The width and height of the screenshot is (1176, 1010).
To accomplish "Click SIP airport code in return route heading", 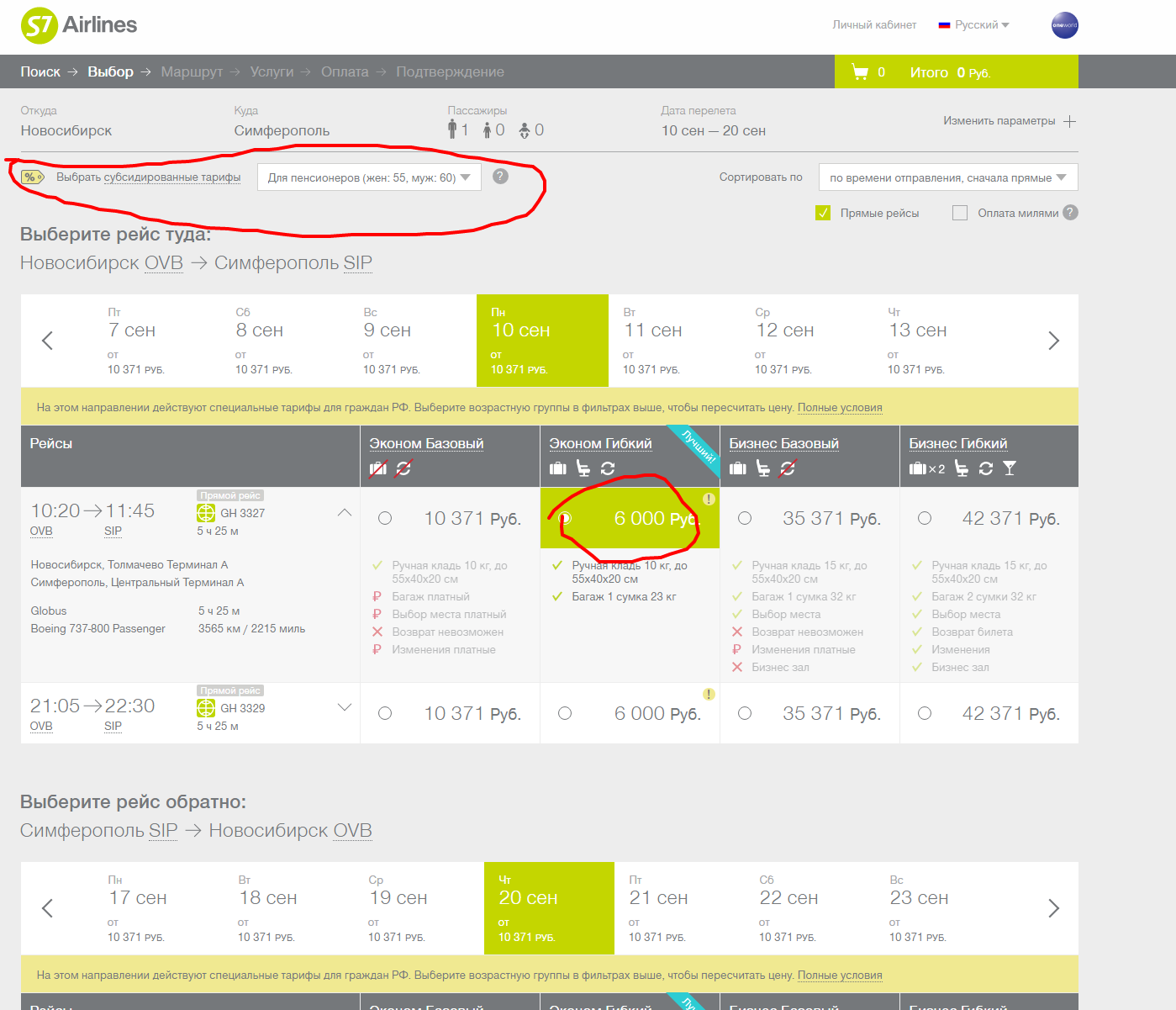I will pyautogui.click(x=163, y=831).
